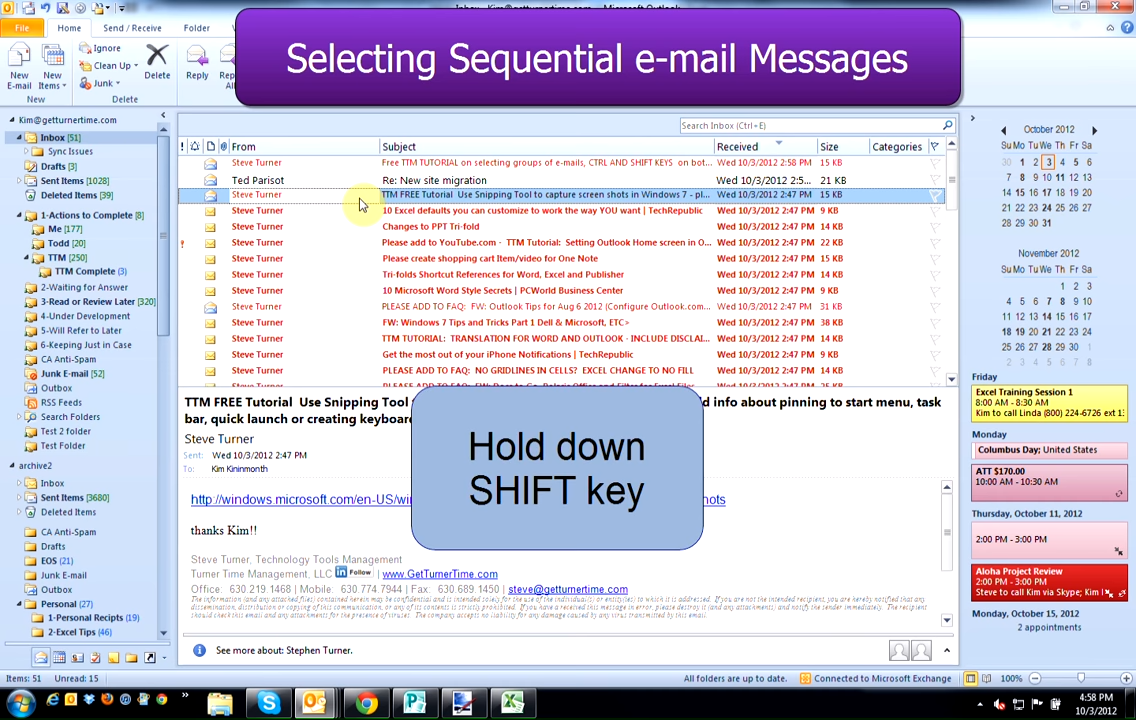Open Chrome from the taskbar
The width and height of the screenshot is (1136, 720).
click(367, 703)
